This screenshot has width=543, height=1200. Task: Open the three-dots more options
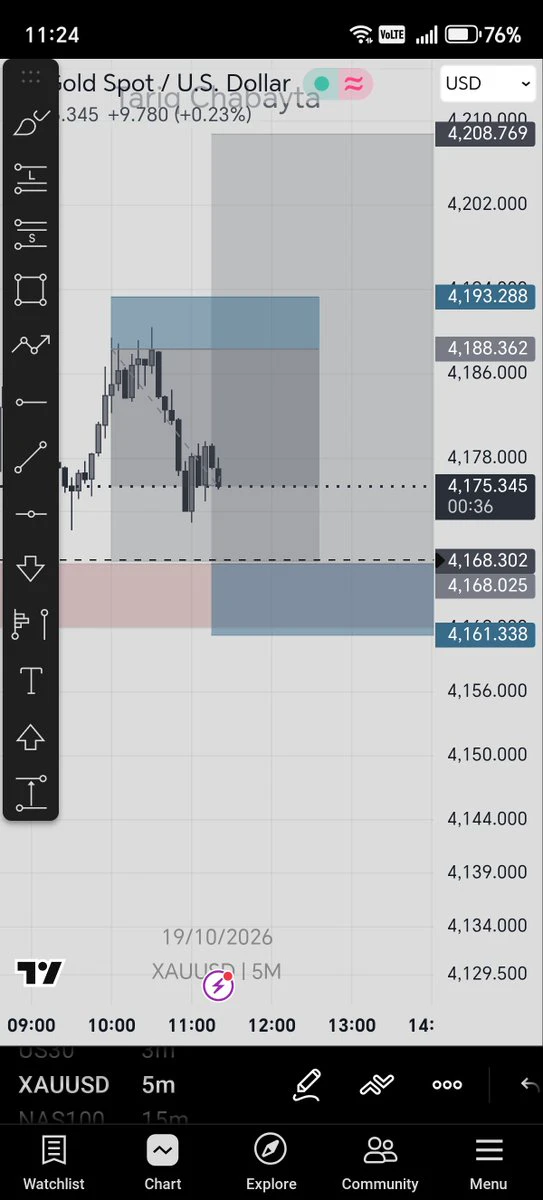(x=447, y=1085)
